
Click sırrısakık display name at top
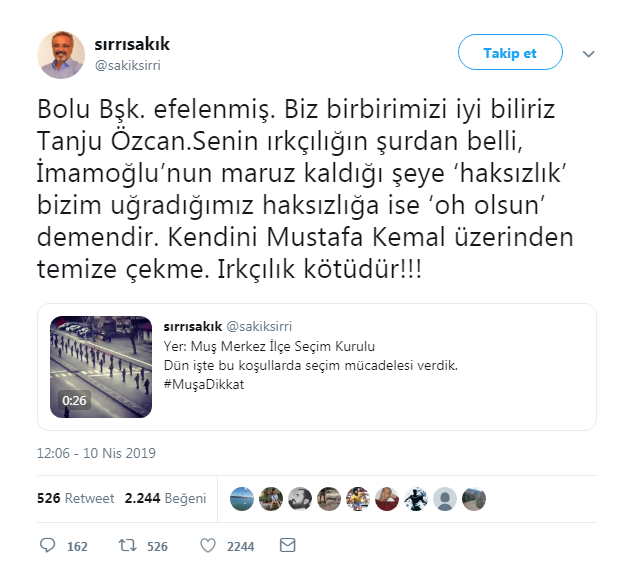click(x=132, y=44)
